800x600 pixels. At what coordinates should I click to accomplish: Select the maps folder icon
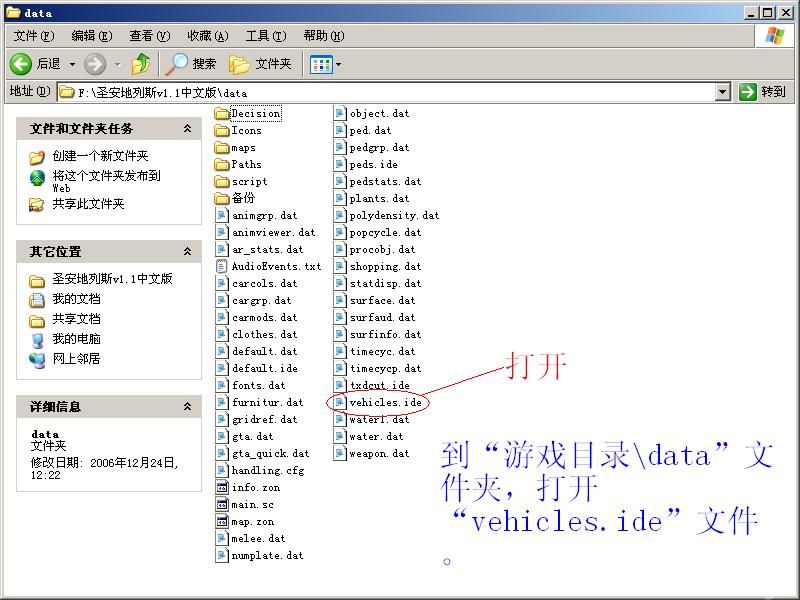tap(222, 147)
